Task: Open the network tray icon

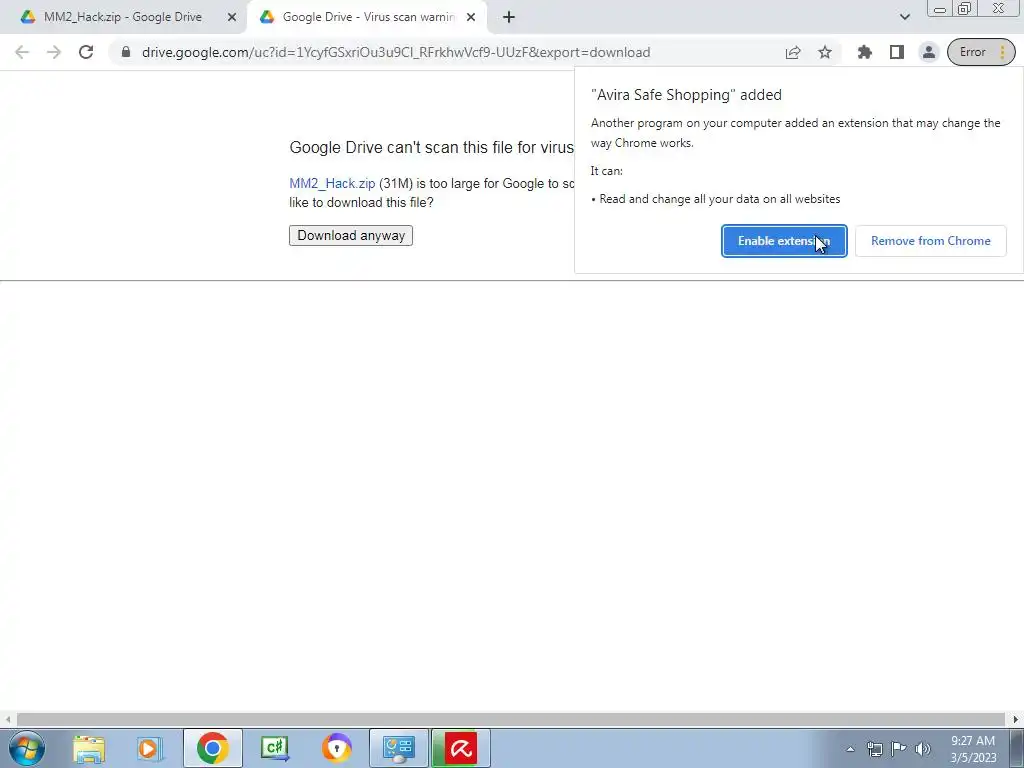Action: 874,749
